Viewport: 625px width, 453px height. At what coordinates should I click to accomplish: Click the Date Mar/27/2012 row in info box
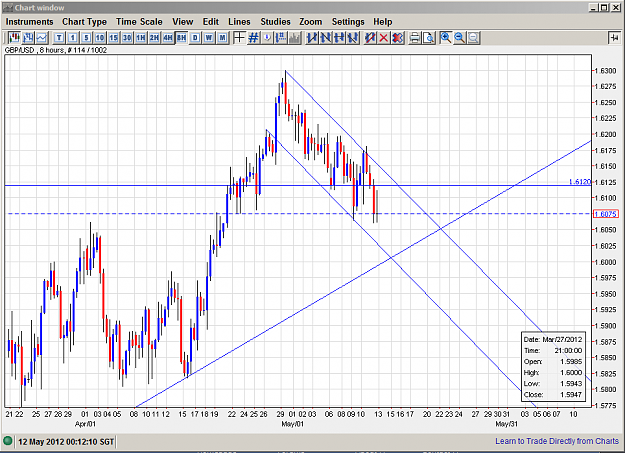tap(553, 340)
